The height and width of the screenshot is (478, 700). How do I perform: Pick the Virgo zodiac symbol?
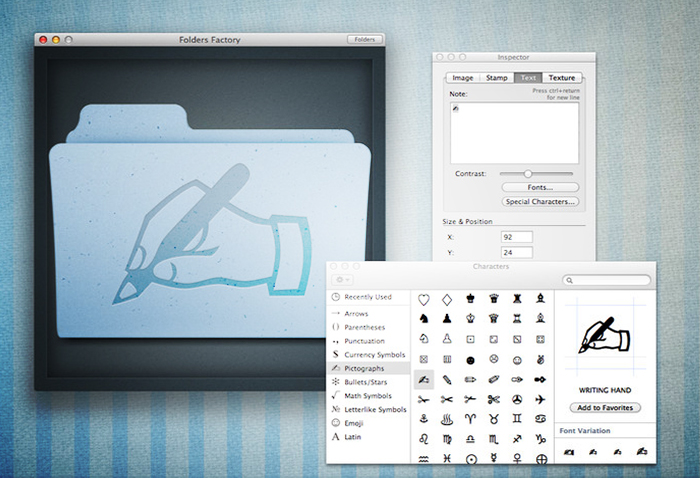coord(447,439)
